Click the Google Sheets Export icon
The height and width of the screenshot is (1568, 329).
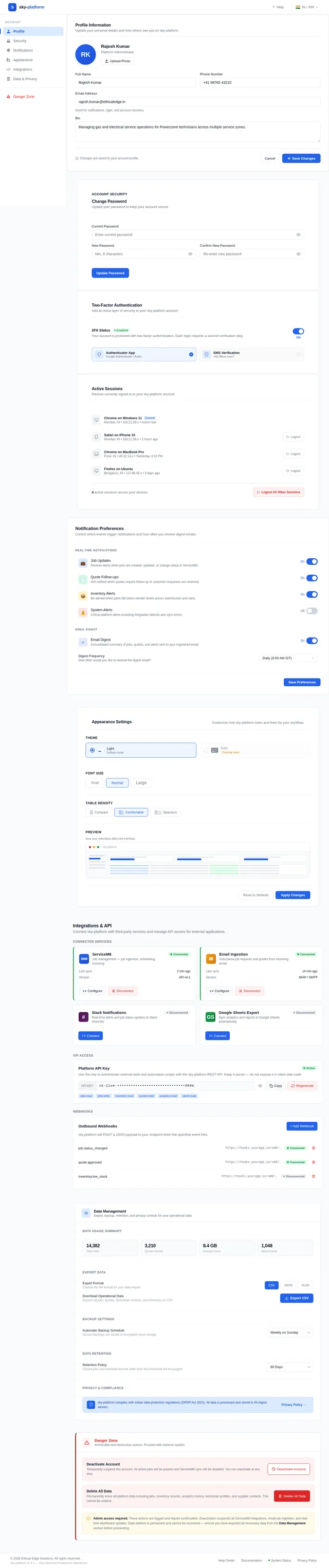(x=210, y=1016)
